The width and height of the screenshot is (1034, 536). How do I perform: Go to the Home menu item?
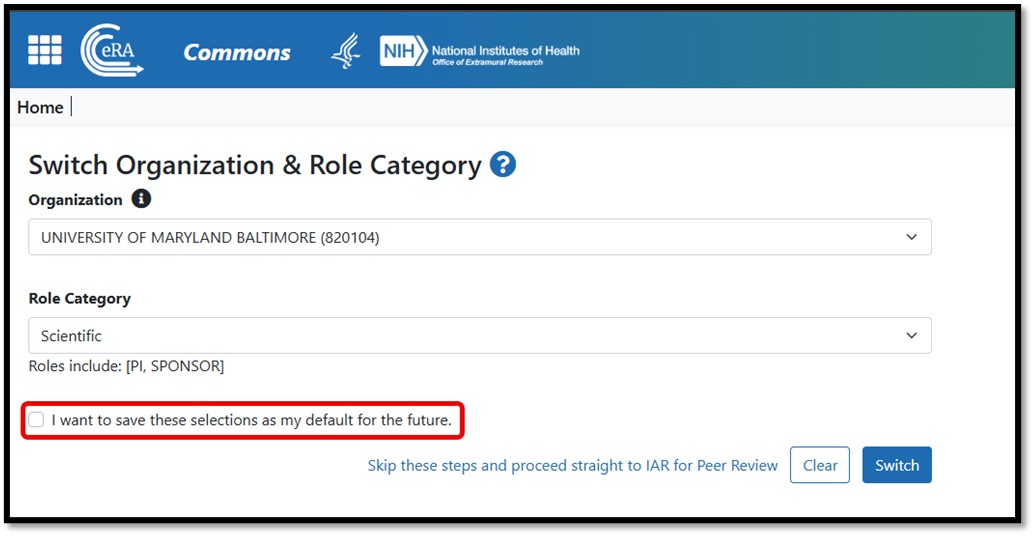(x=40, y=107)
